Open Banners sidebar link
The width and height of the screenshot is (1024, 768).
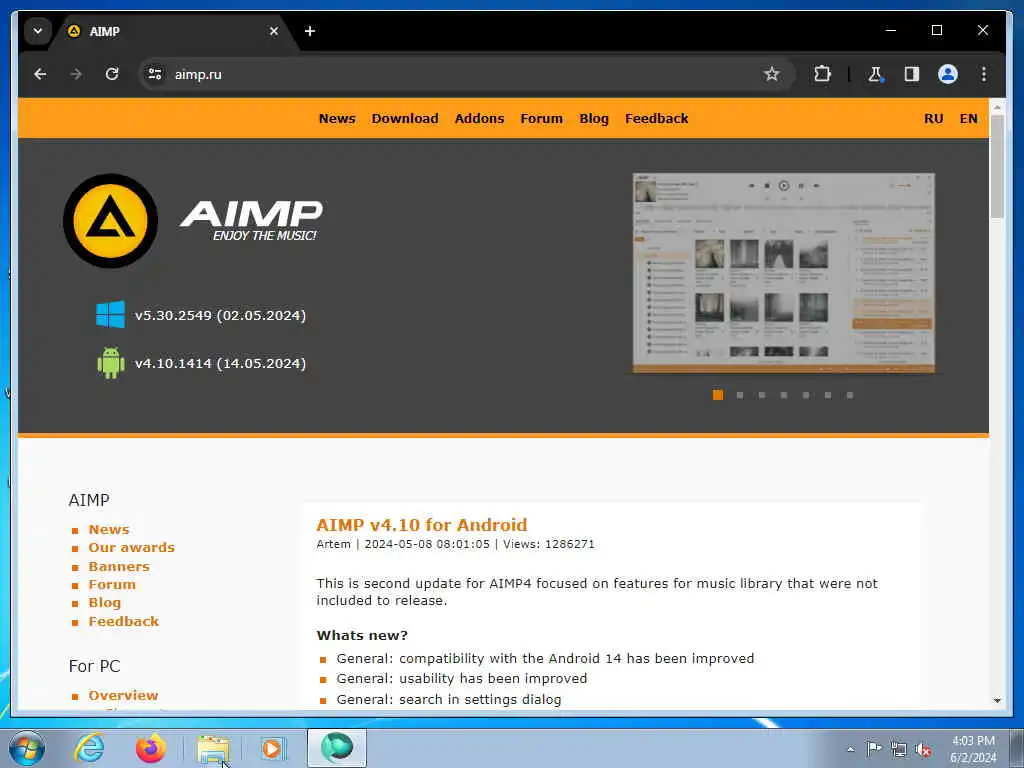coord(119,566)
